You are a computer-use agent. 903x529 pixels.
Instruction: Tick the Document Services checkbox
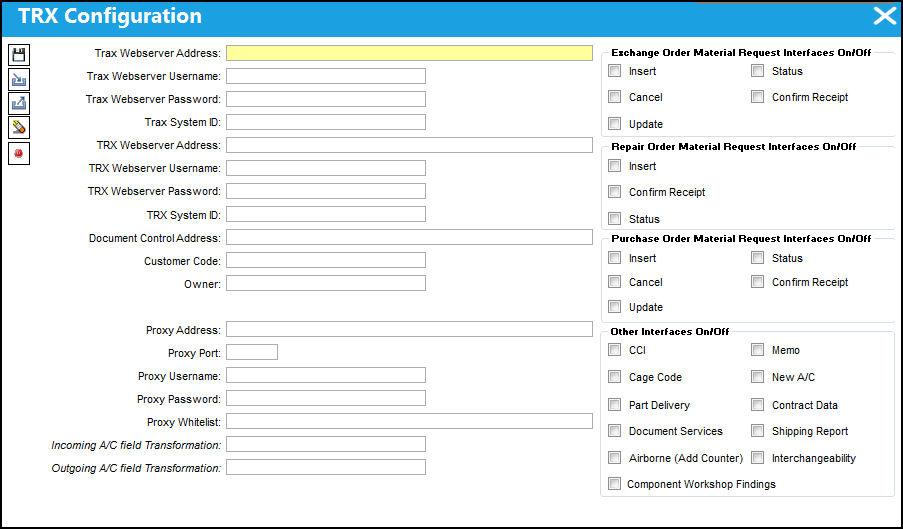[x=615, y=431]
